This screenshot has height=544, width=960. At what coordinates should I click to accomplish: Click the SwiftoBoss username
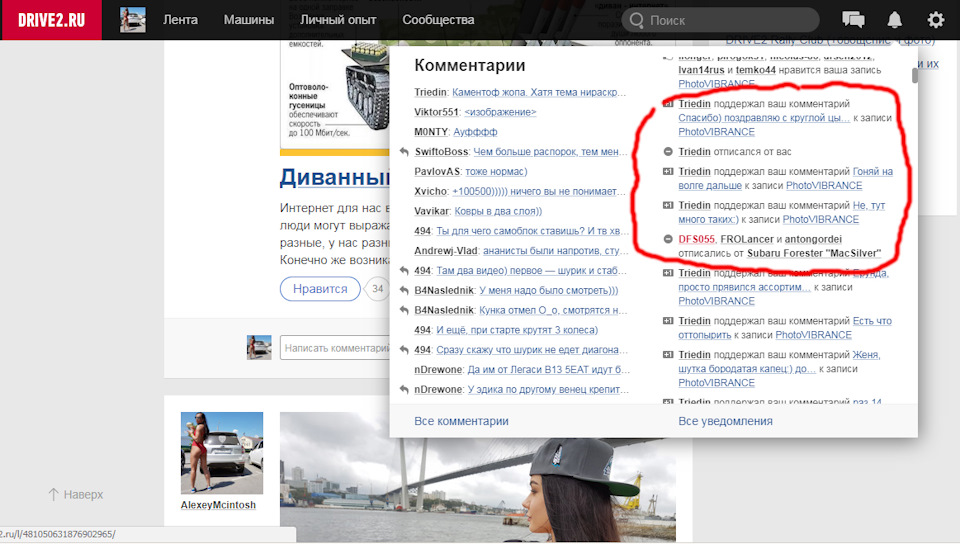[441, 152]
